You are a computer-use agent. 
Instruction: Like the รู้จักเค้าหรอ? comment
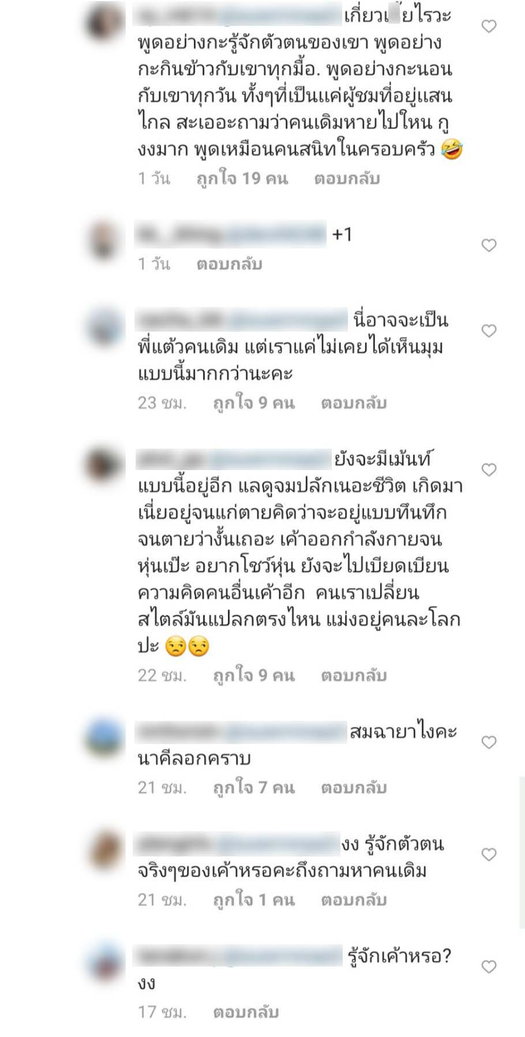[x=489, y=967]
